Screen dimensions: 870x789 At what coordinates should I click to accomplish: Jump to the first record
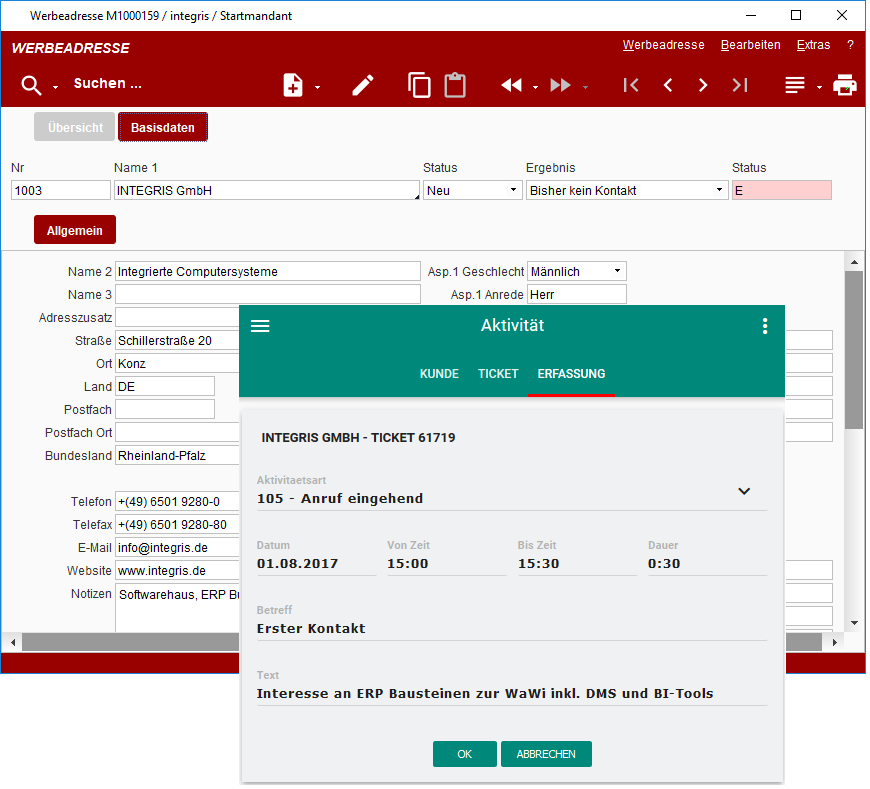coord(631,85)
